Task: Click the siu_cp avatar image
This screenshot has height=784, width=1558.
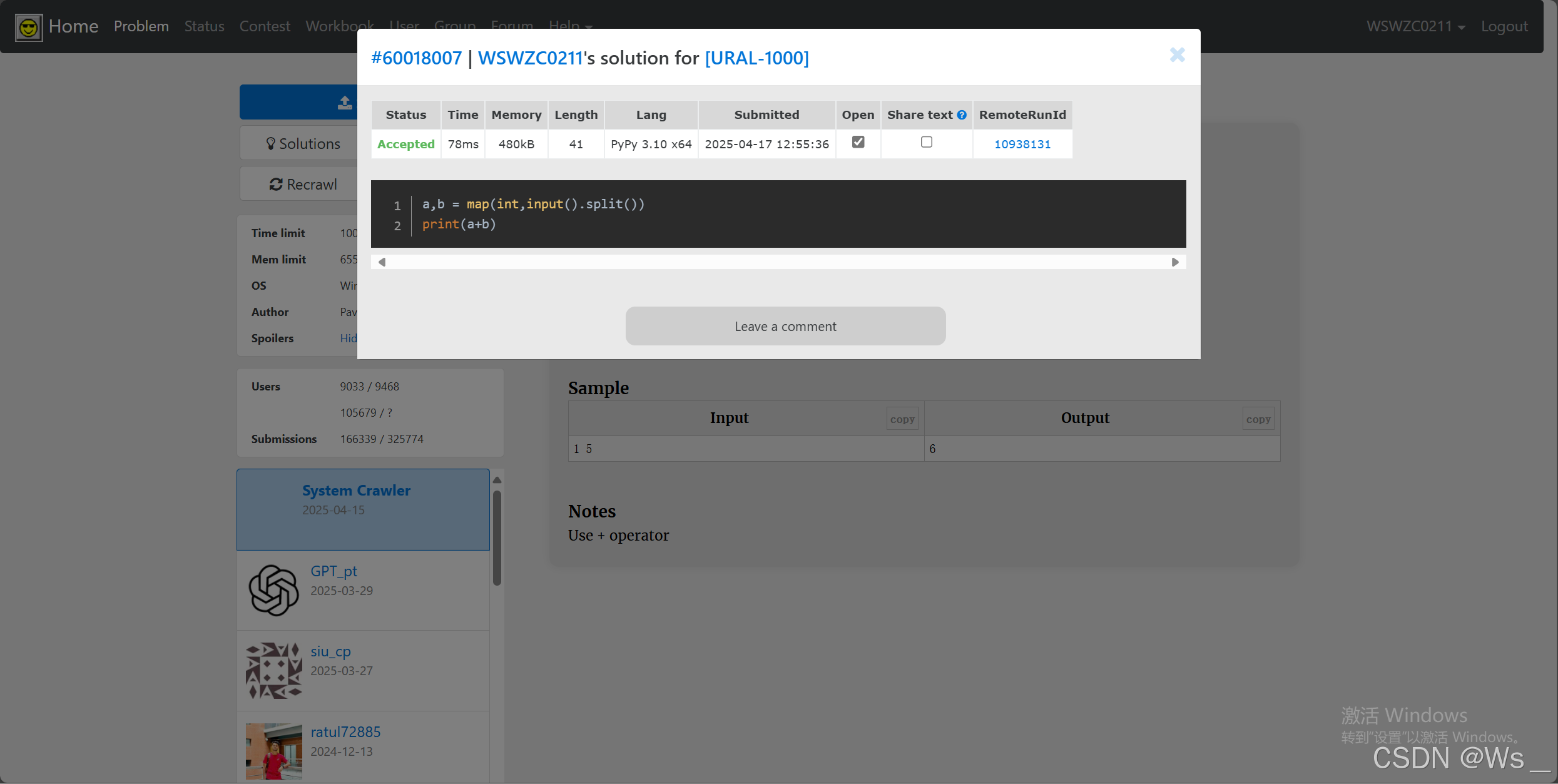Action: [x=273, y=670]
